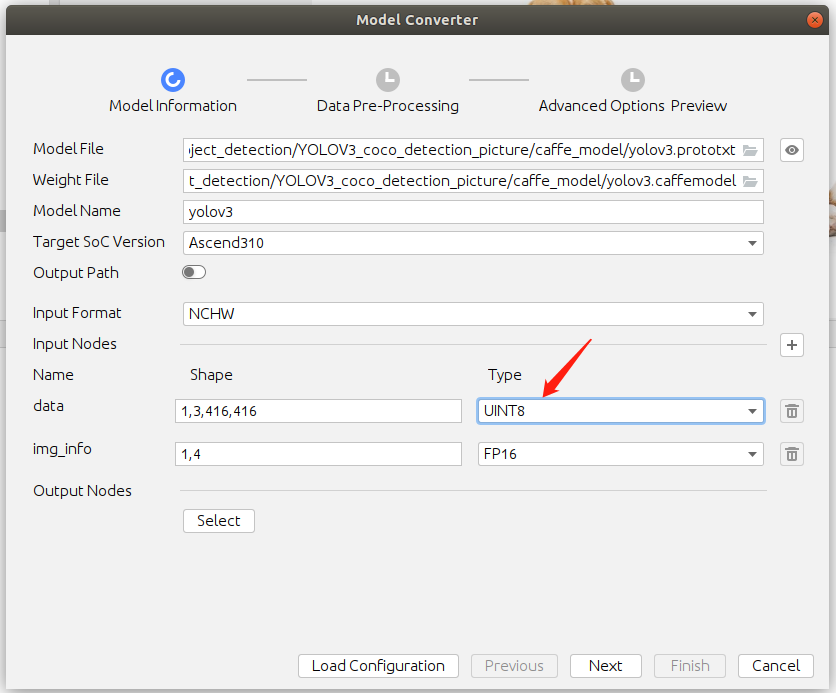Add an input node with plus icon
The image size is (836, 693).
pos(792,345)
